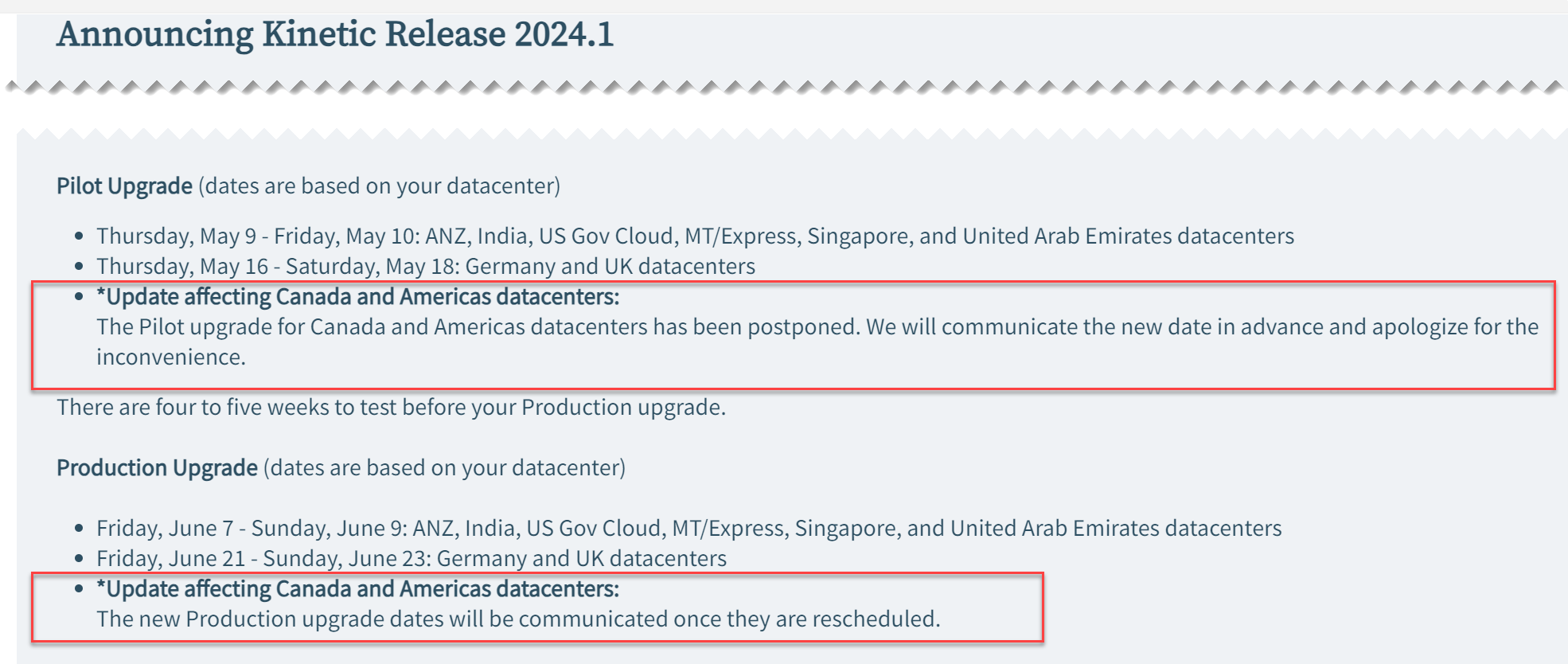Click bullet point before Thursday, May 16
Viewport: 1568px width, 664px height.
tap(79, 267)
